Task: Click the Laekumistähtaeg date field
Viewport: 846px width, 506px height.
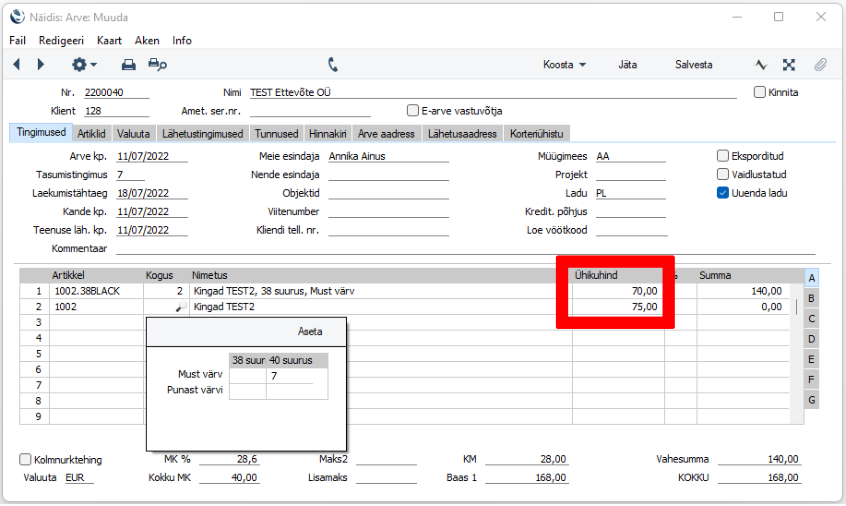Action: (x=152, y=193)
